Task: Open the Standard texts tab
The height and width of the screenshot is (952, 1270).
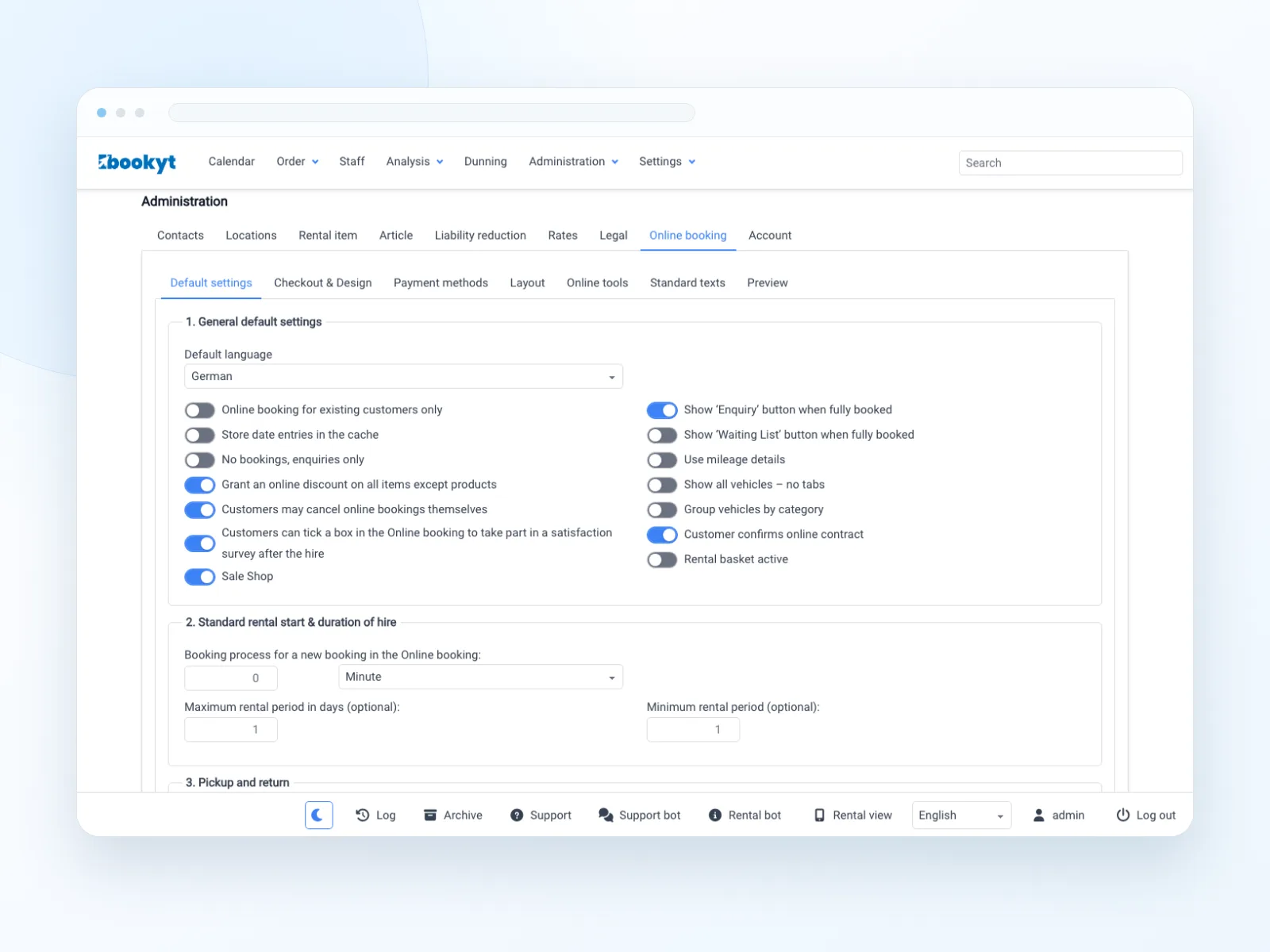Action: click(x=687, y=282)
